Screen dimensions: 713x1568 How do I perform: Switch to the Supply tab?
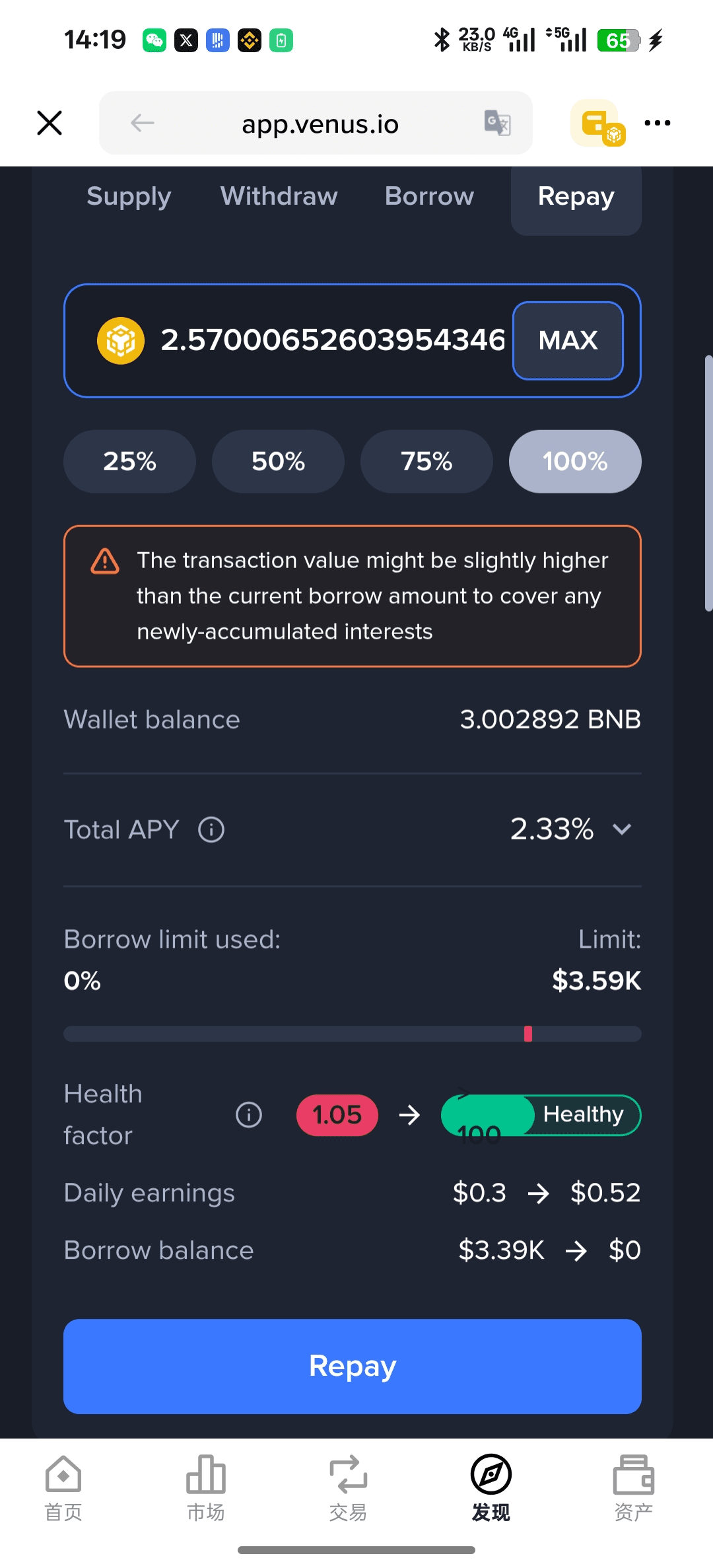point(129,196)
